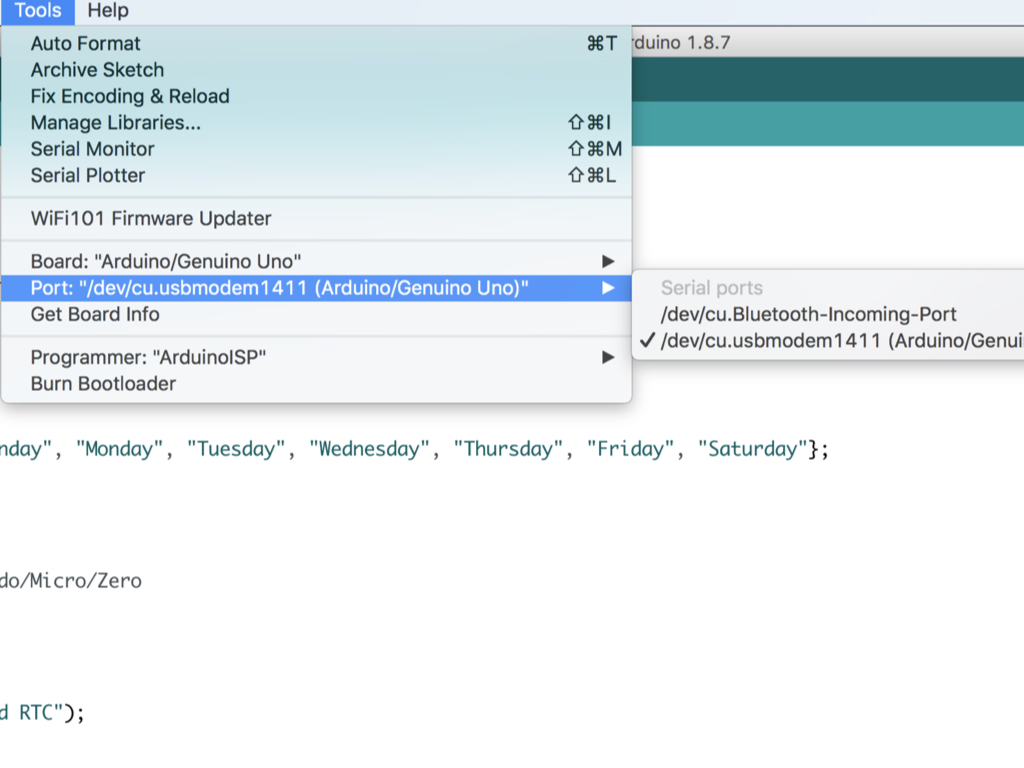Click the do/Micro/Zero comment text

[71, 581]
